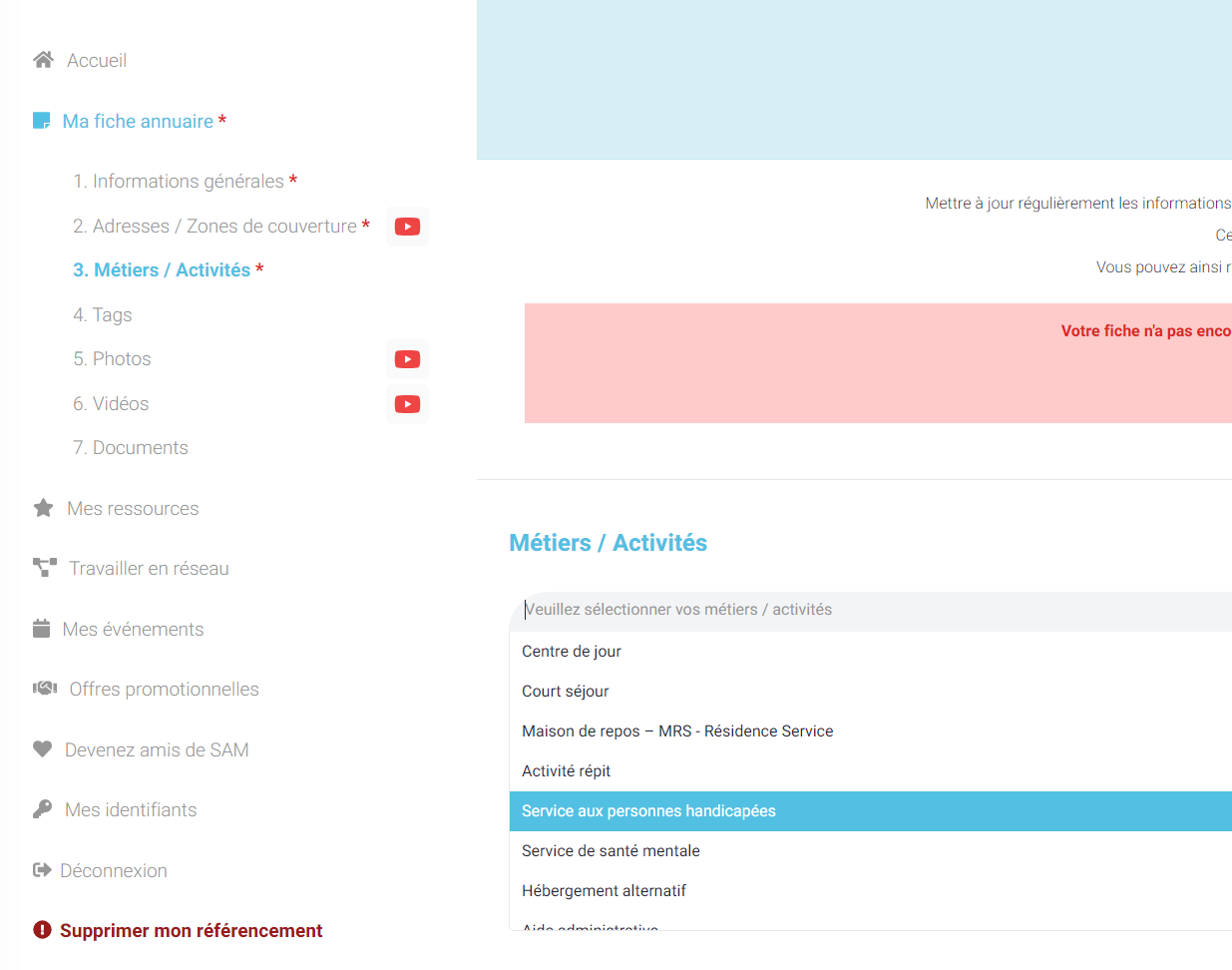The image size is (1232, 970).
Task: Select "Hébergement alternatif" in the list
Action: click(x=604, y=891)
